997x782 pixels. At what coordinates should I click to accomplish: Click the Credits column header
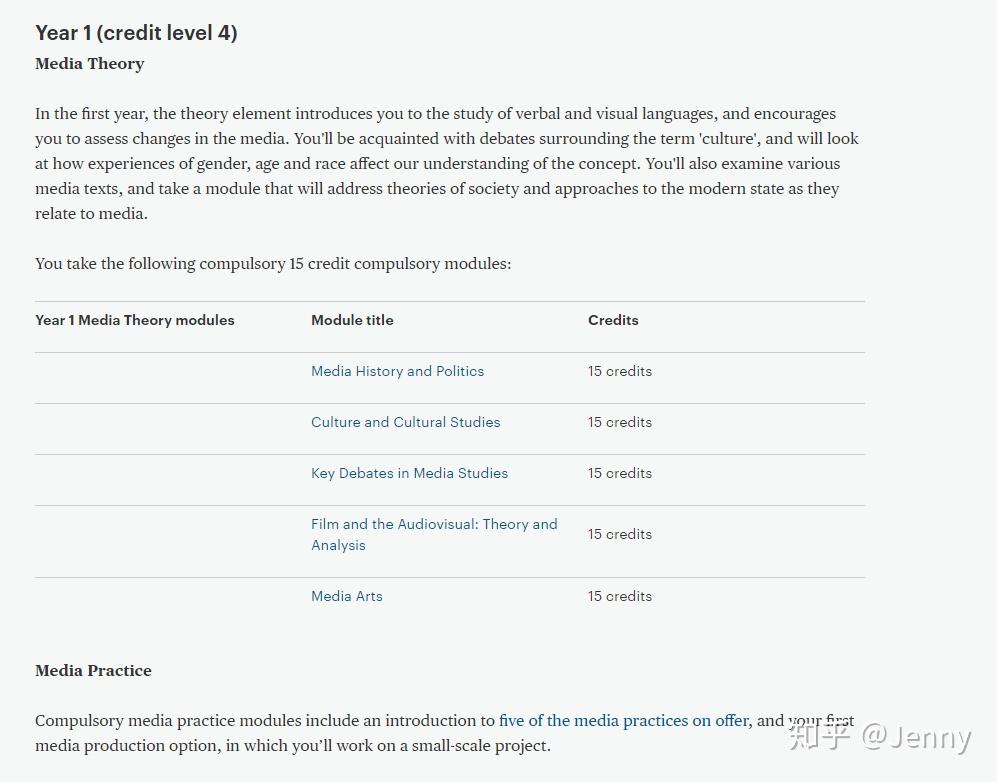[x=613, y=320]
